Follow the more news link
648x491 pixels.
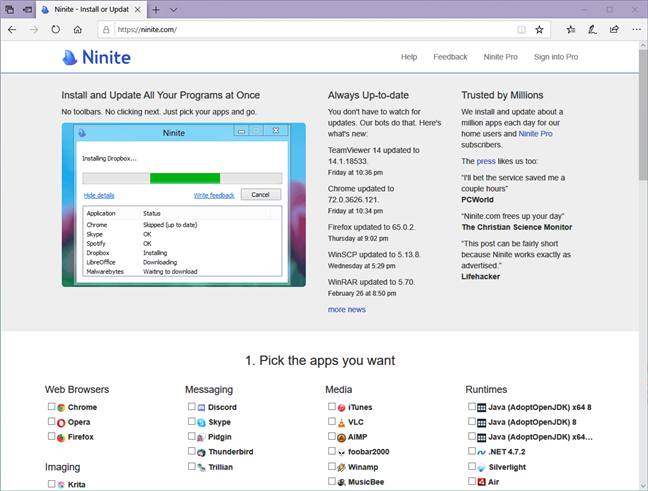click(x=347, y=310)
